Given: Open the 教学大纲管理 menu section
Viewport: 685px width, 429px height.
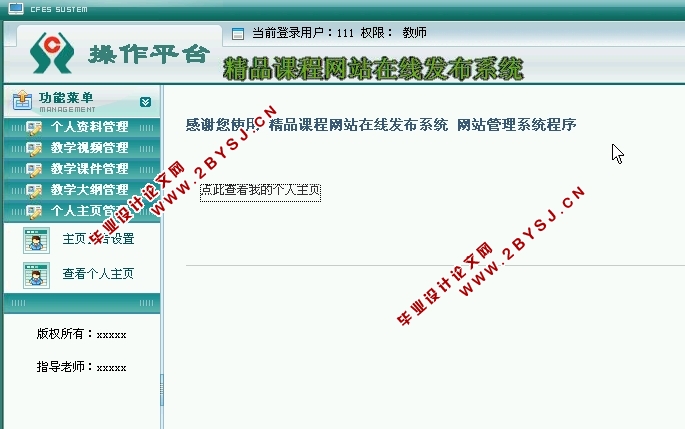Looking at the screenshot, I should pyautogui.click(x=82, y=190).
